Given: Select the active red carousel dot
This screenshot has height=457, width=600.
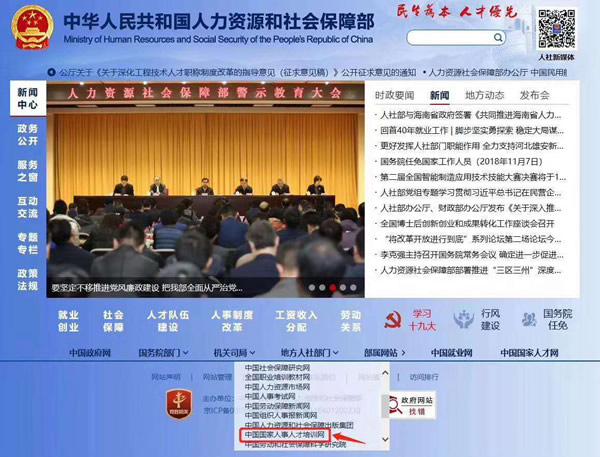Looking at the screenshot, I should tap(333, 287).
